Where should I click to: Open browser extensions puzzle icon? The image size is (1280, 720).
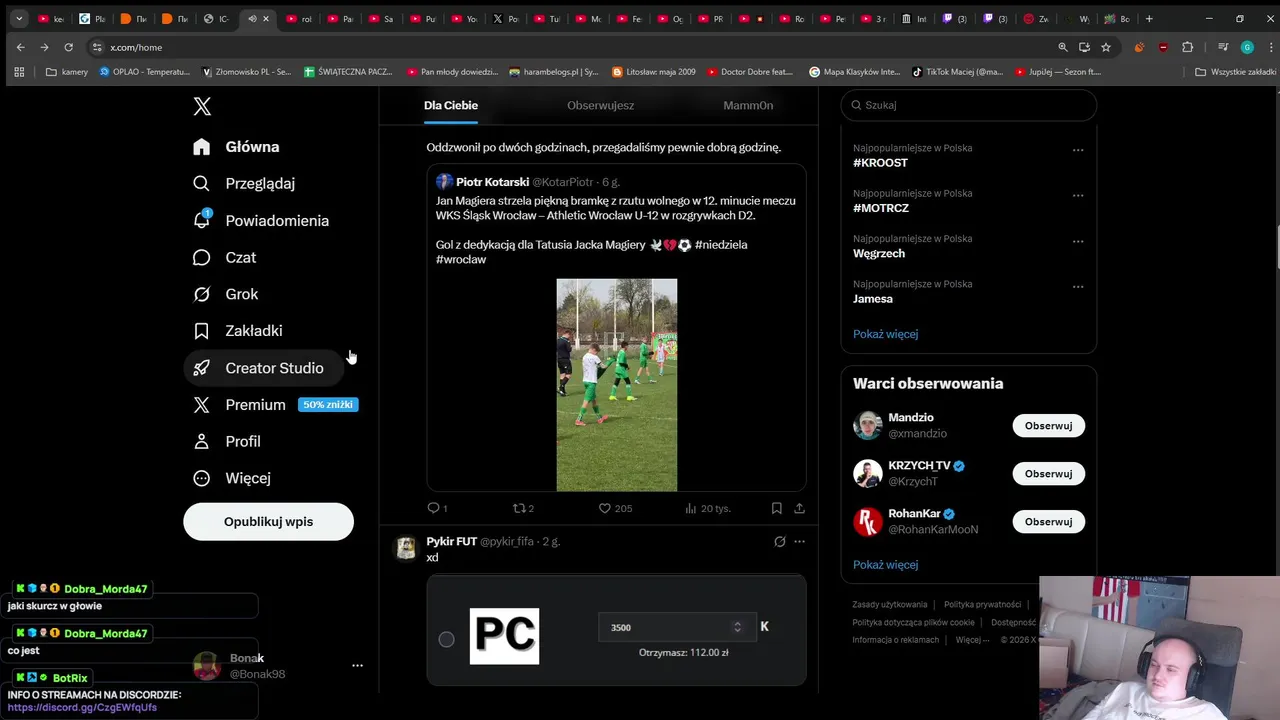[1187, 47]
